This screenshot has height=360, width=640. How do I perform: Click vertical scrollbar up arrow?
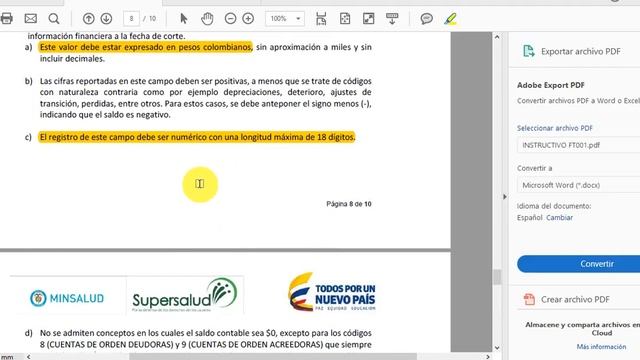coord(497,37)
